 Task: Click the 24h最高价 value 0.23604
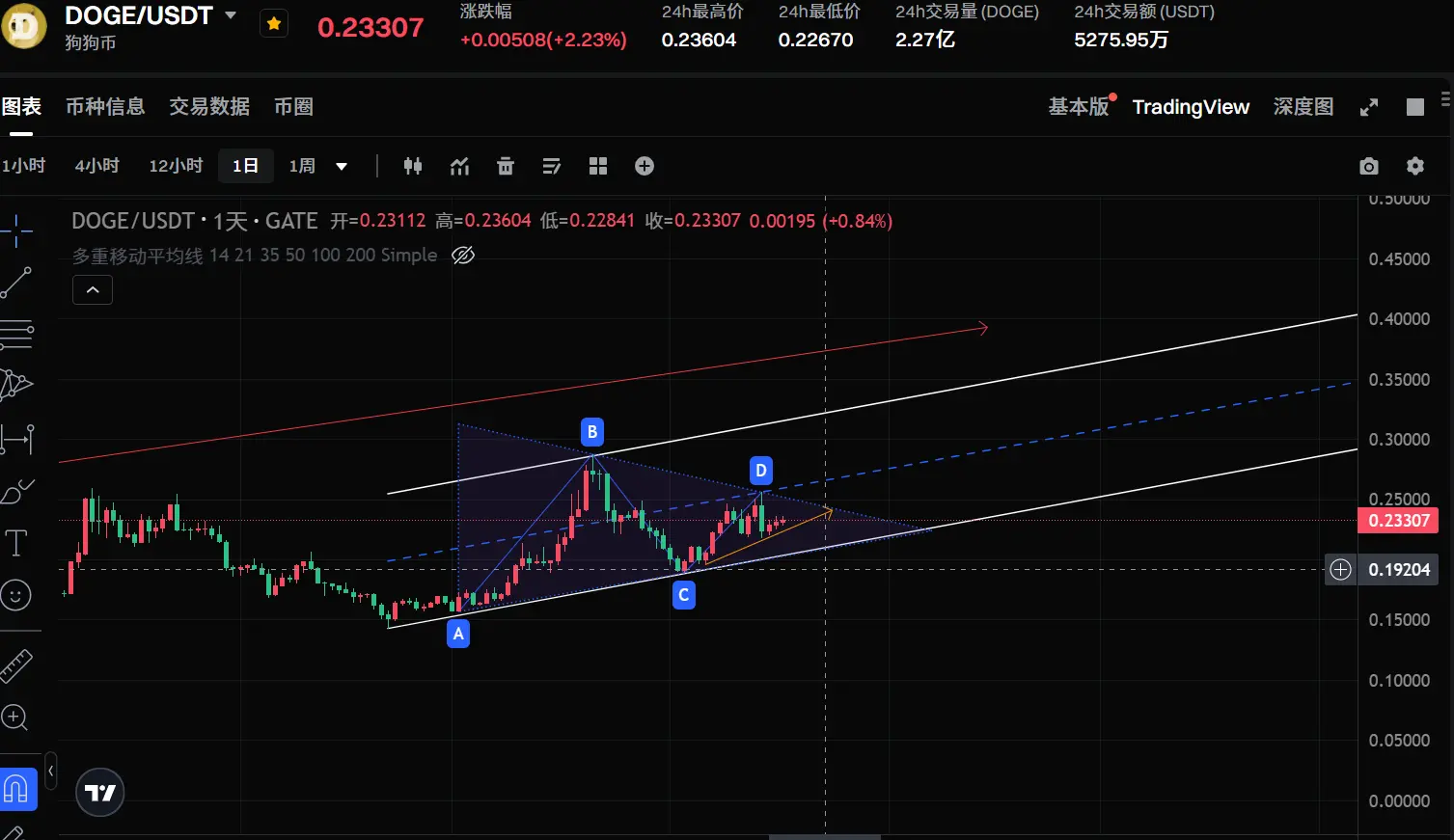[x=699, y=40]
